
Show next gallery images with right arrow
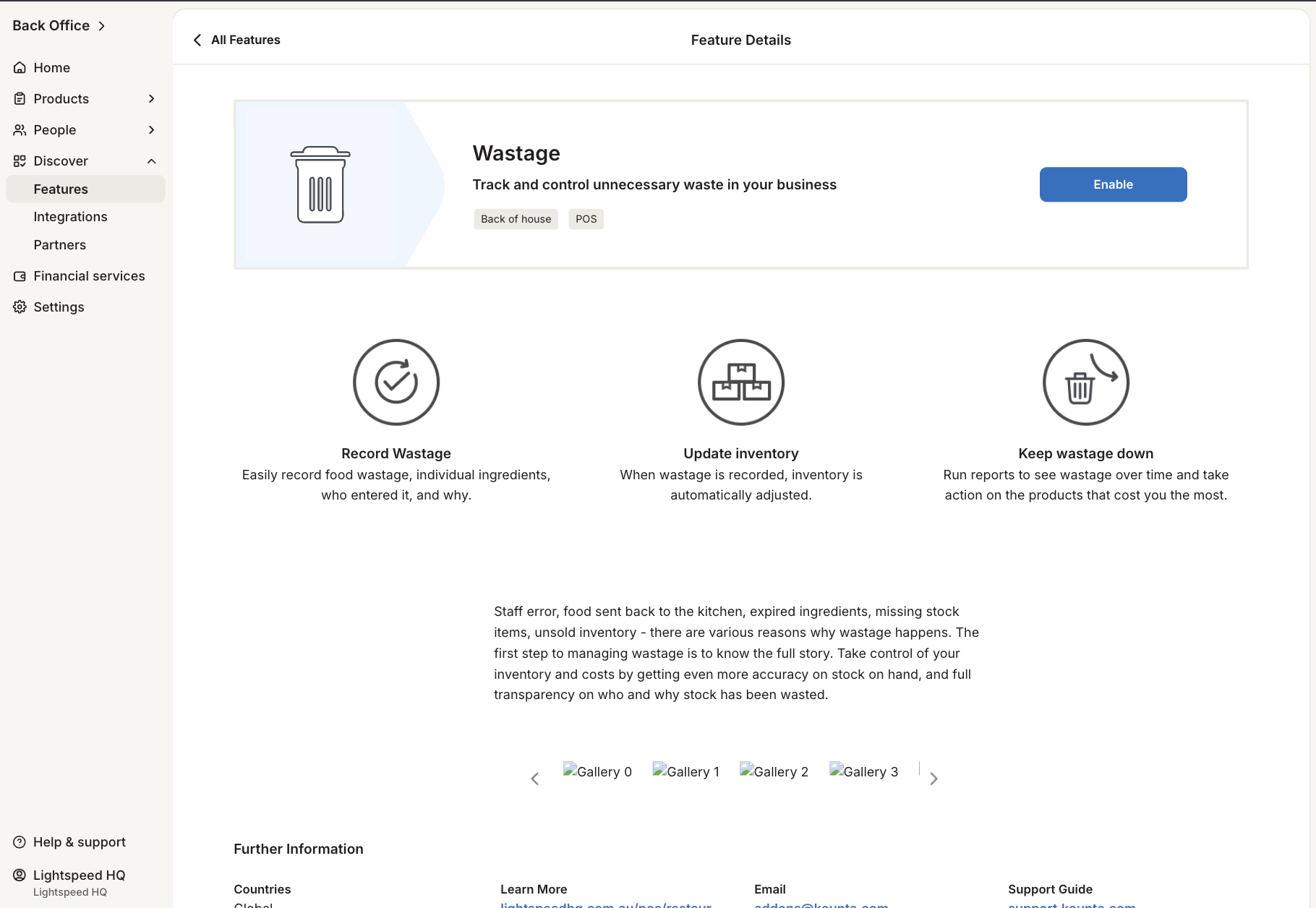[x=933, y=779]
